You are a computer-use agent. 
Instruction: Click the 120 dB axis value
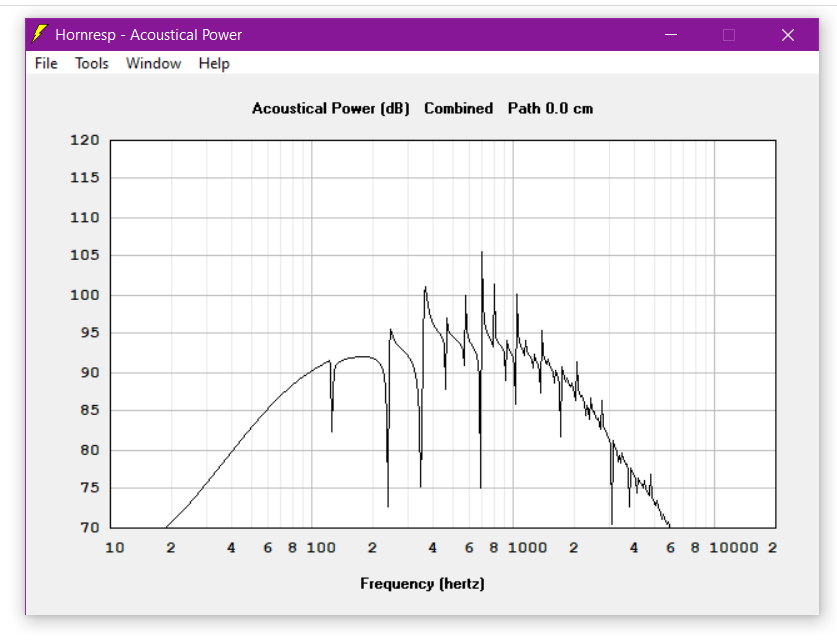pyautogui.click(x=85, y=140)
